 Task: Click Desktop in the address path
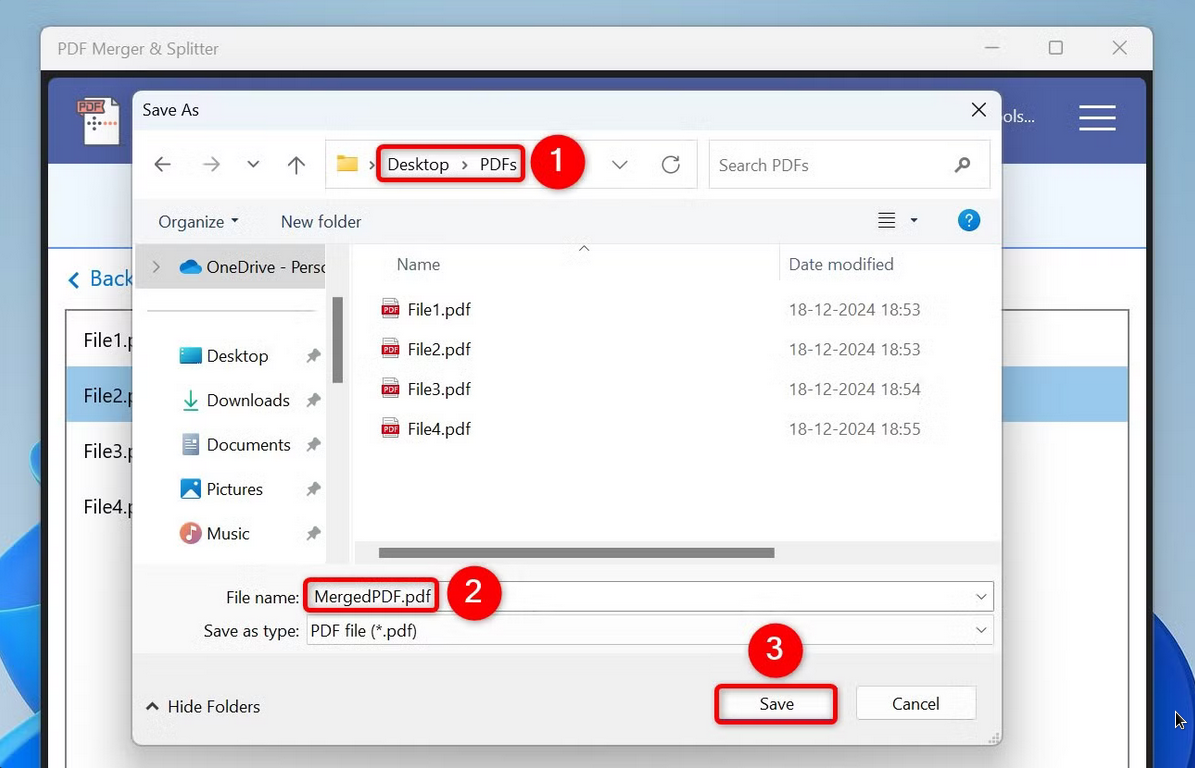418,165
